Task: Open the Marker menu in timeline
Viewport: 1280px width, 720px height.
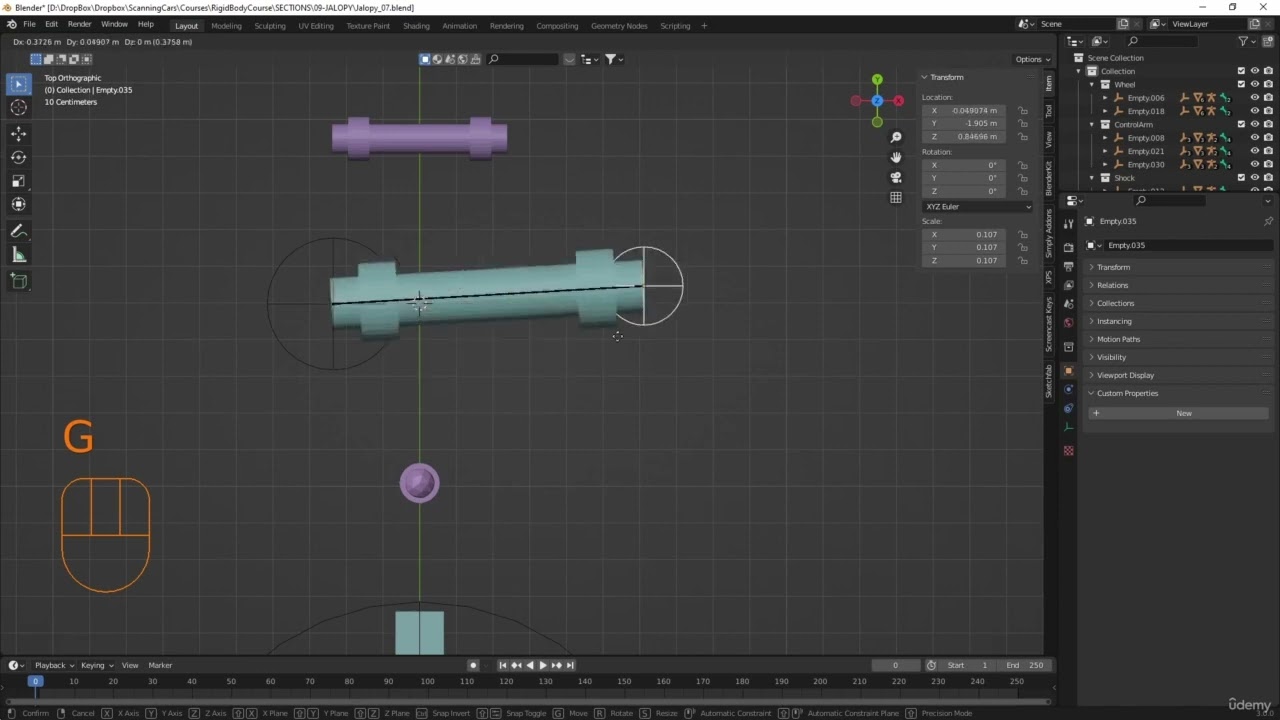Action: coord(160,665)
